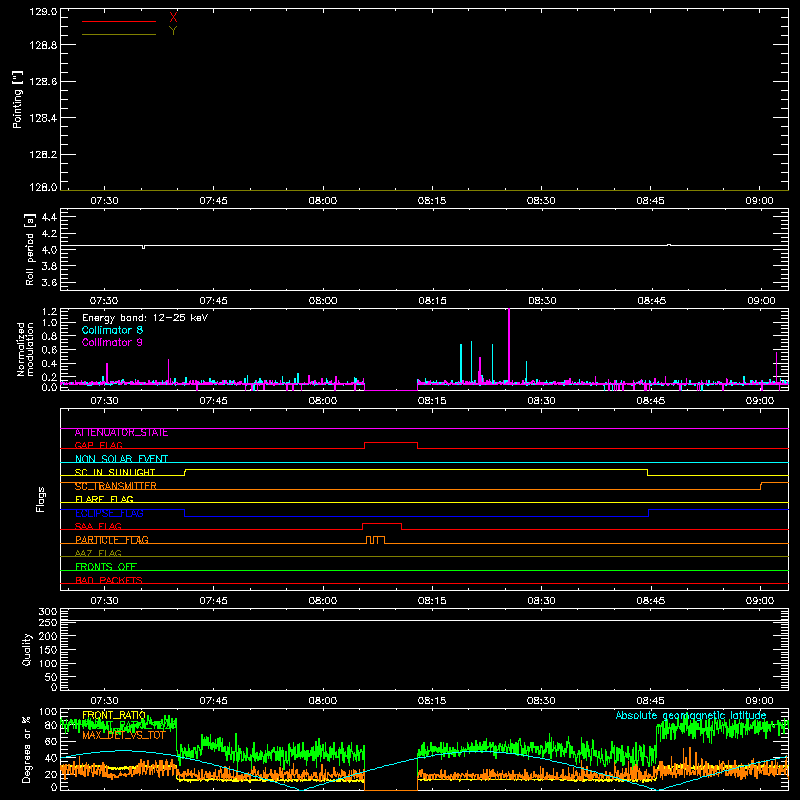
Task: Click the 129.0 tick label on Pointing axis
Action: [x=43, y=11]
